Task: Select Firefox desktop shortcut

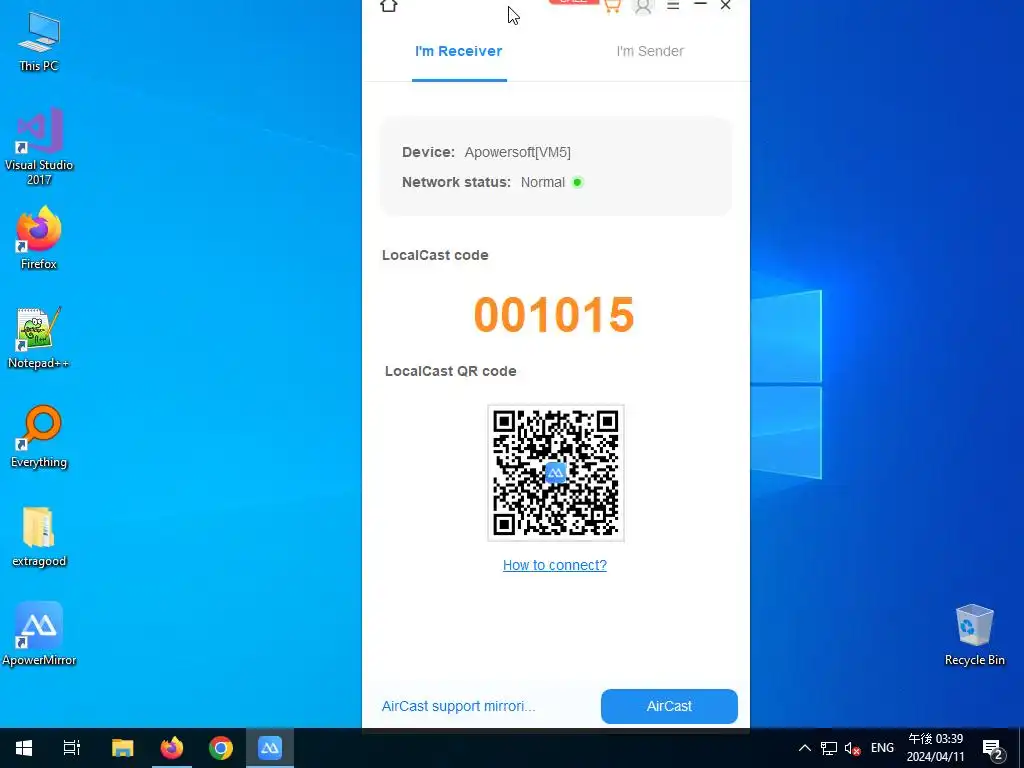Action: 39,238
